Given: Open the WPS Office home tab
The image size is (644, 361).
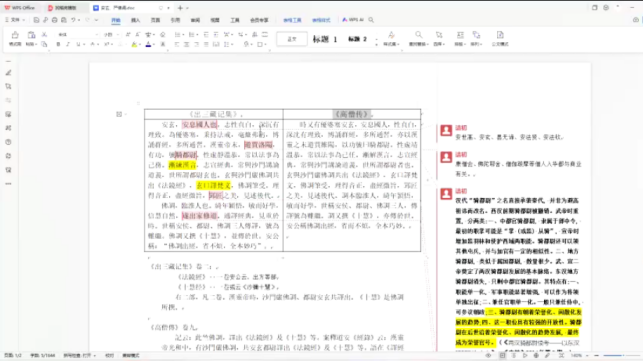Looking at the screenshot, I should click(x=20, y=8).
